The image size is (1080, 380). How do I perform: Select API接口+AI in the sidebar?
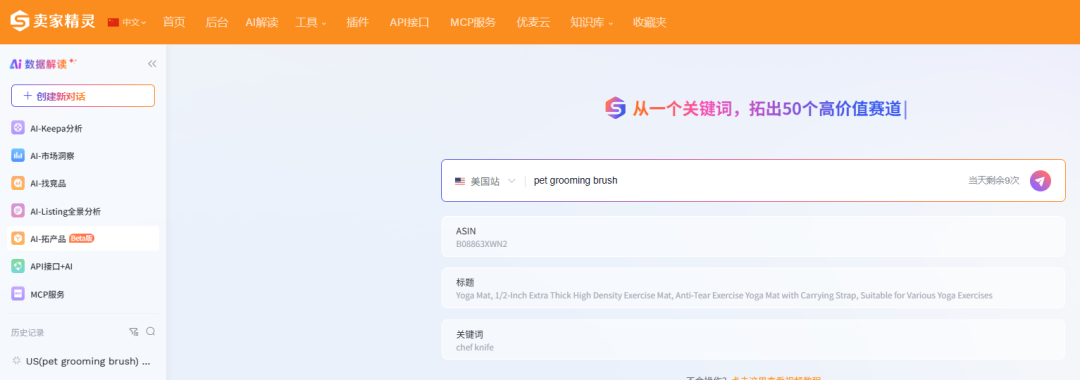click(x=83, y=266)
